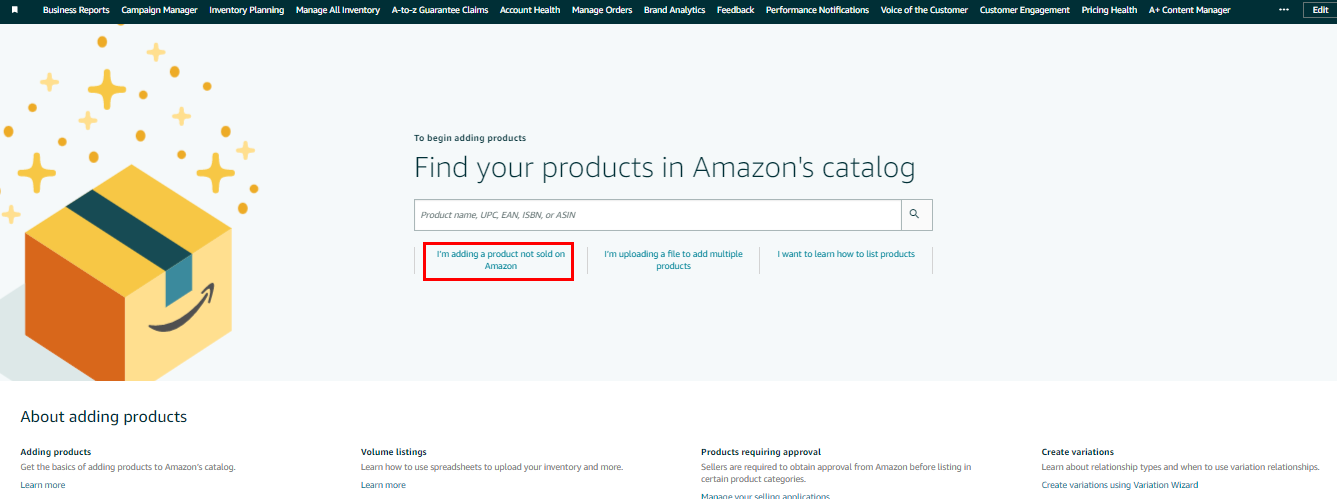Click the bookmark flag icon in top bar
Screen dimensions: 1337x499
[15, 10]
